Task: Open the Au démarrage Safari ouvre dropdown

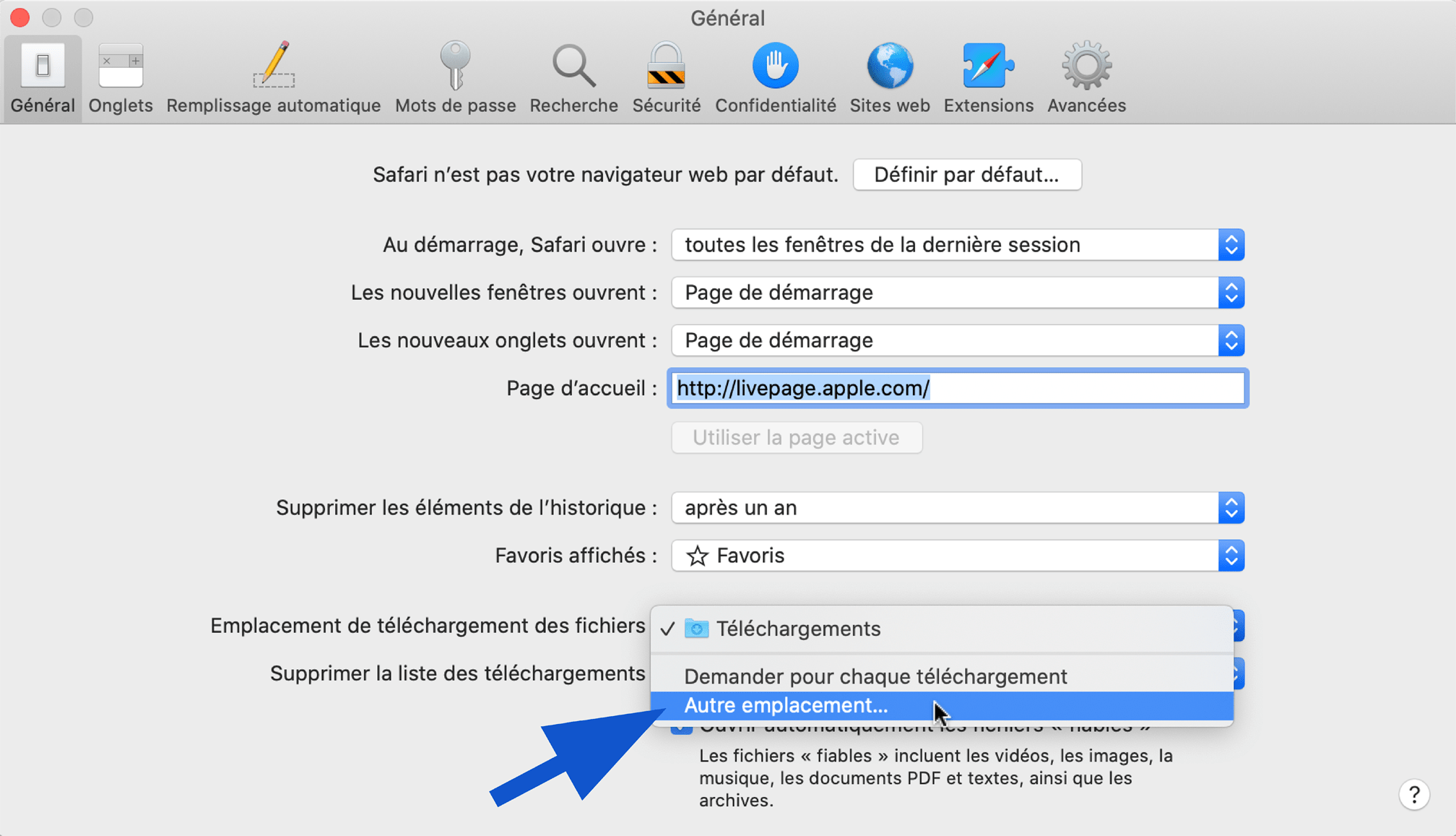Action: pos(958,245)
